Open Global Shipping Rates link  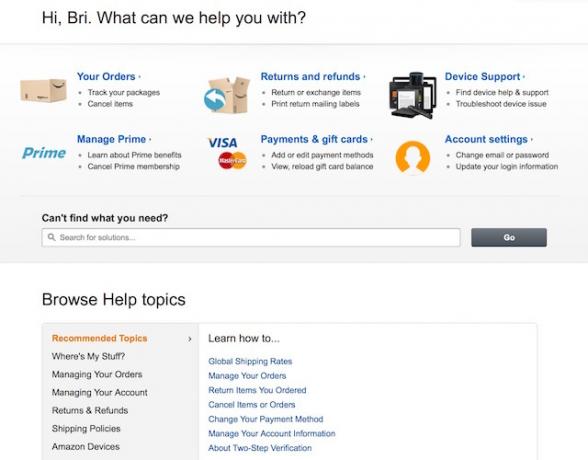[x=250, y=361]
